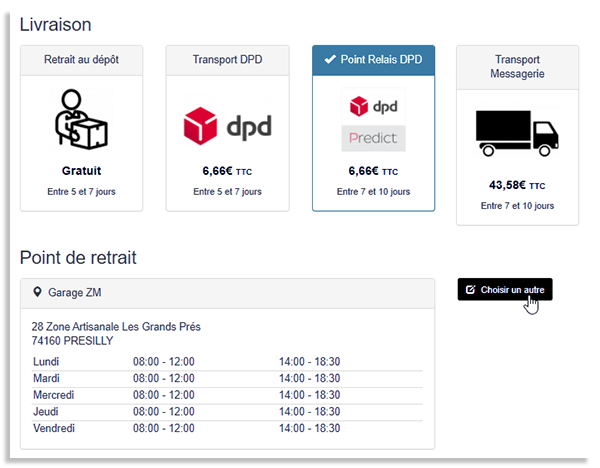Click the edit icon on Choisir un autre
Viewport: 600px width, 468px height.
(471, 289)
